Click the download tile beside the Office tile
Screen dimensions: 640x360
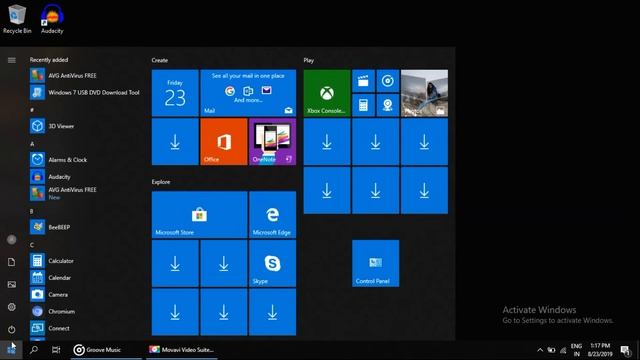[175, 142]
